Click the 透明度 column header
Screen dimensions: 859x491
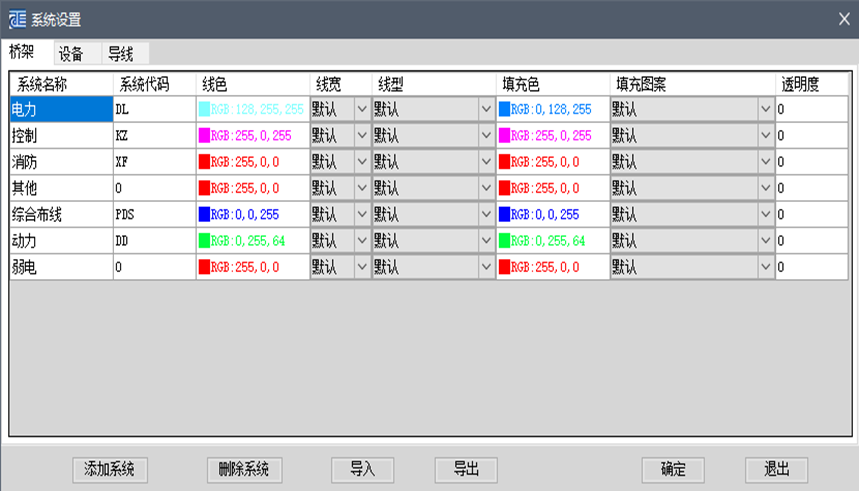812,84
